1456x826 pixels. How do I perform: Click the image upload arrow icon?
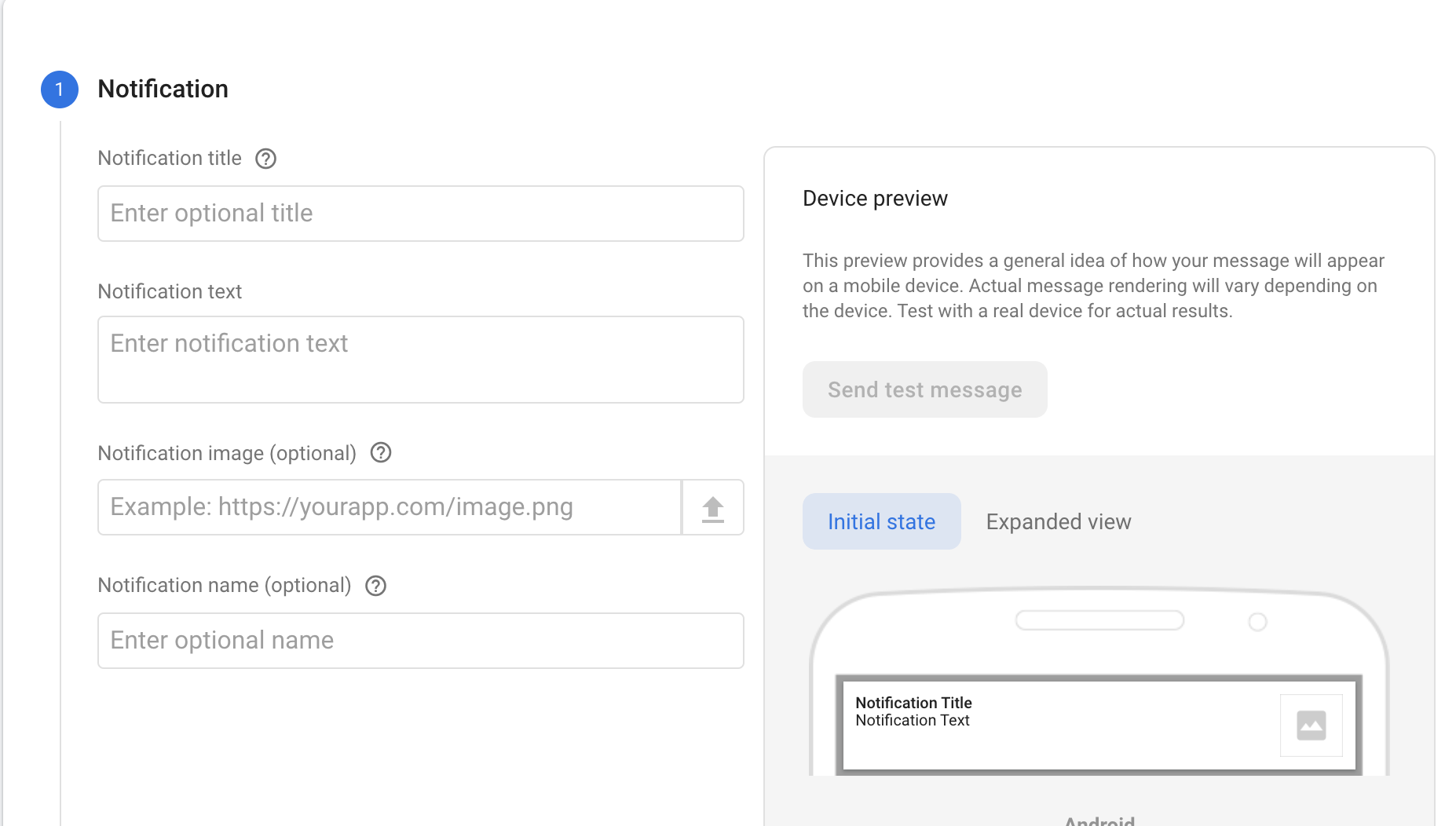click(713, 508)
